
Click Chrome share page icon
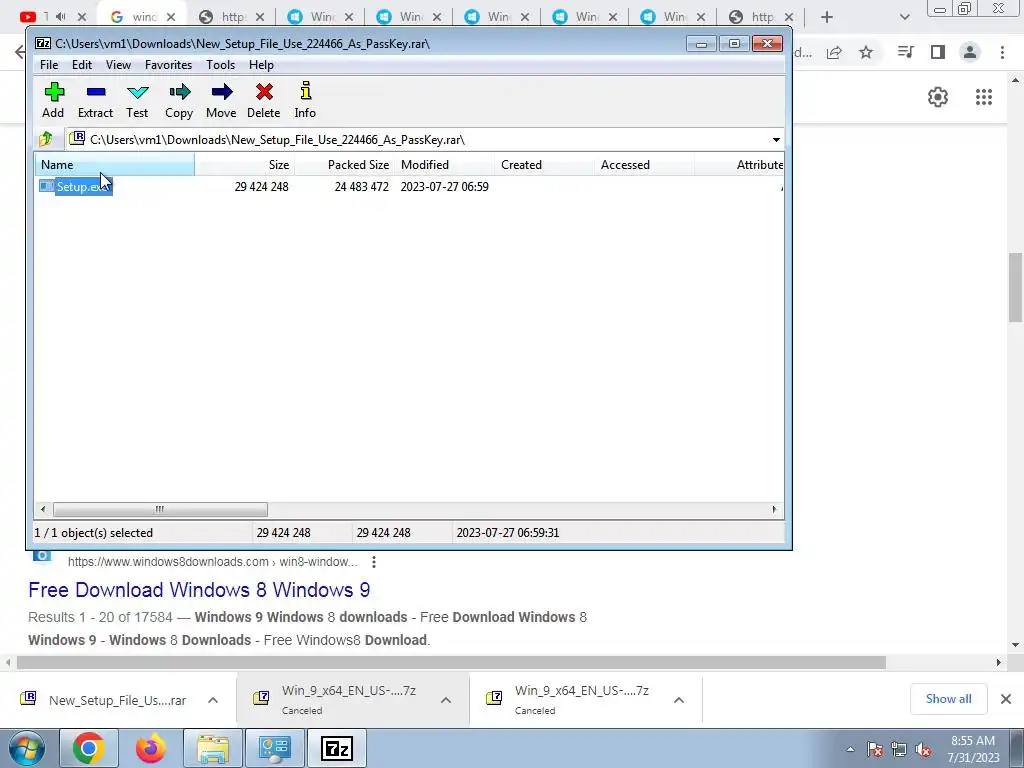[834, 52]
